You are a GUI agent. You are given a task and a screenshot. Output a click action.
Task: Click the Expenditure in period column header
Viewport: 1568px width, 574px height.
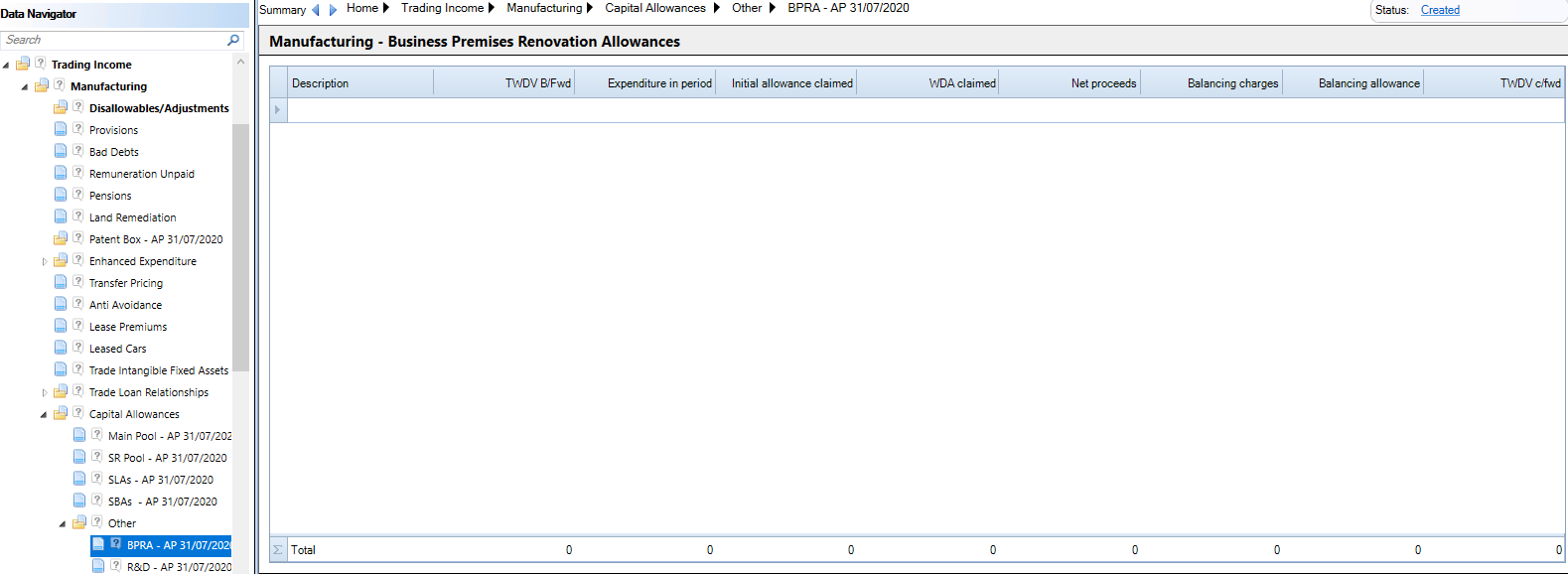tap(645, 82)
